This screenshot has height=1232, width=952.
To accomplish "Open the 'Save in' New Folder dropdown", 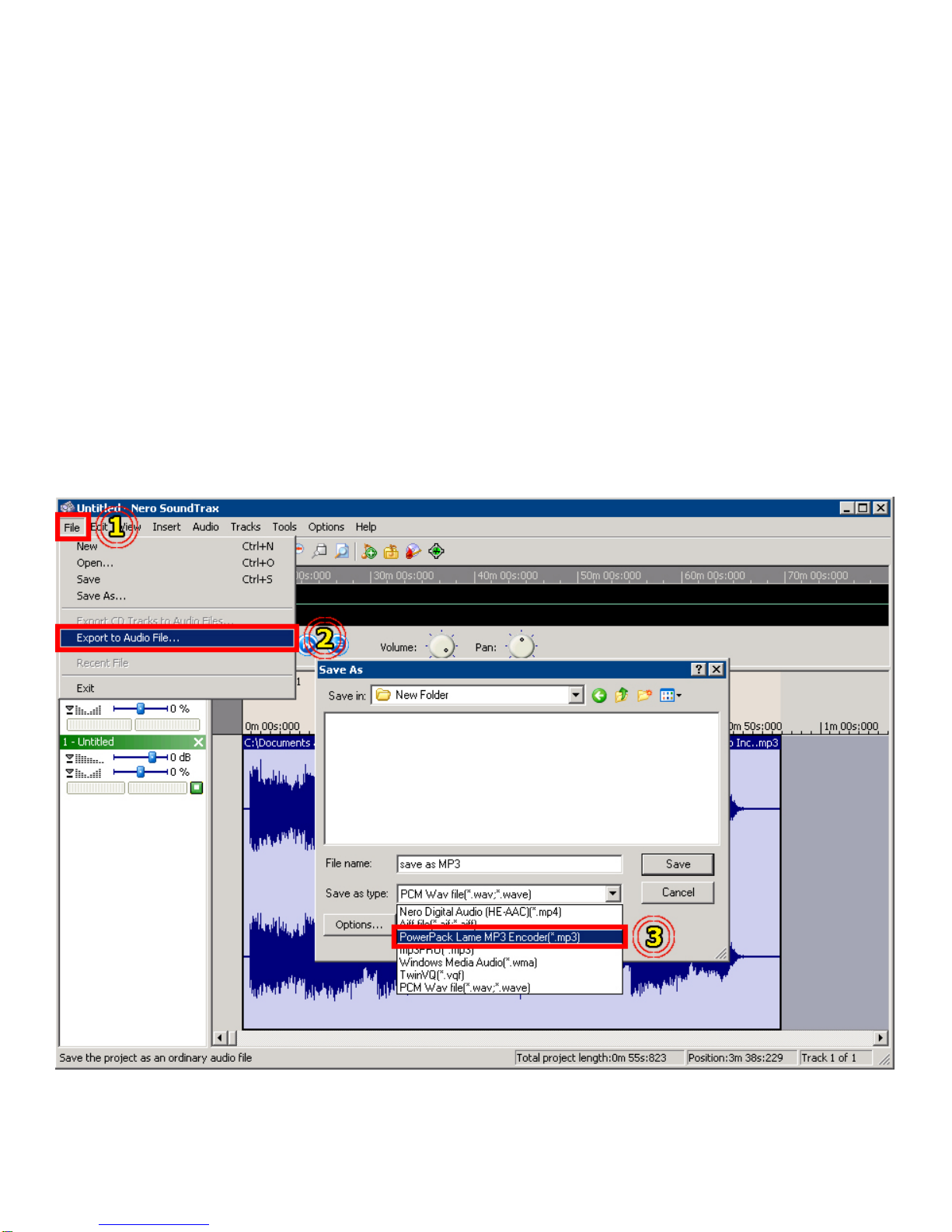I will 576,695.
